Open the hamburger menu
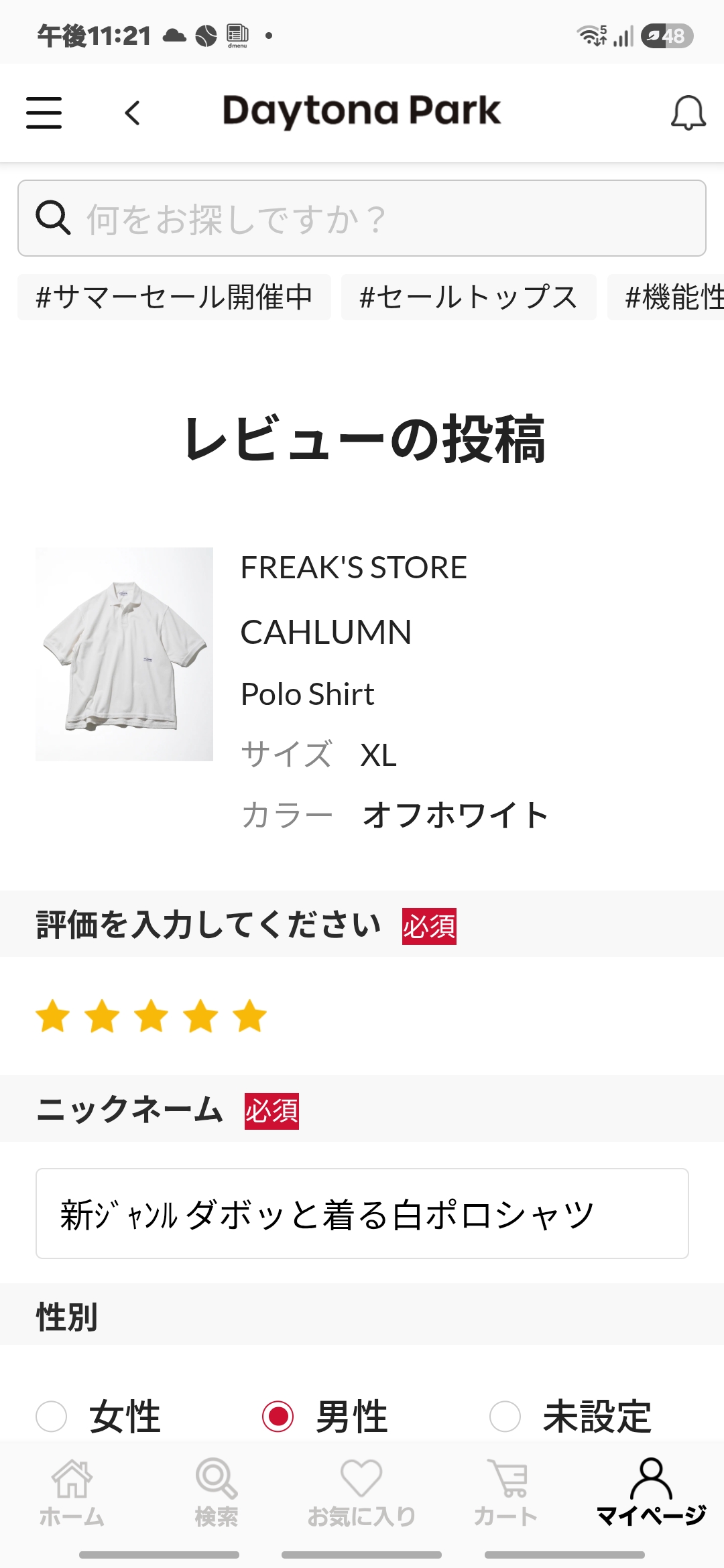724x1568 pixels. tap(44, 112)
